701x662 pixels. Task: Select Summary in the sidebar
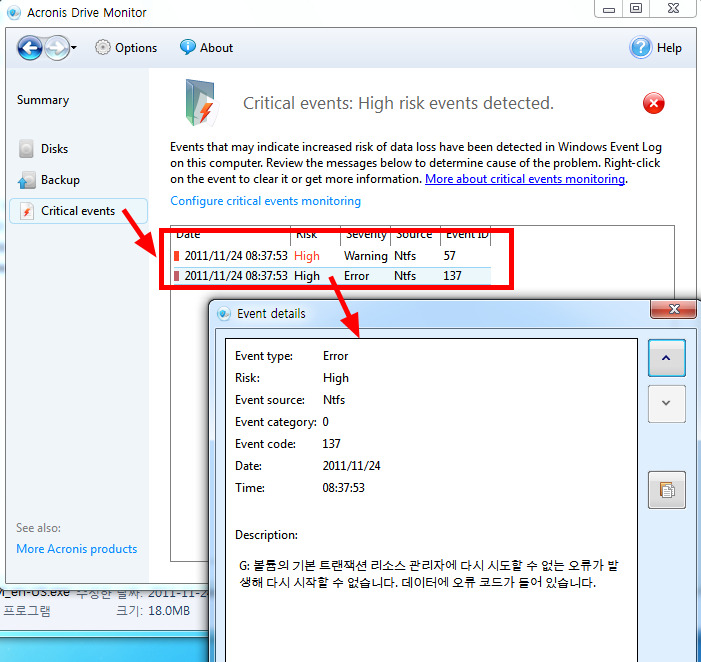43,100
